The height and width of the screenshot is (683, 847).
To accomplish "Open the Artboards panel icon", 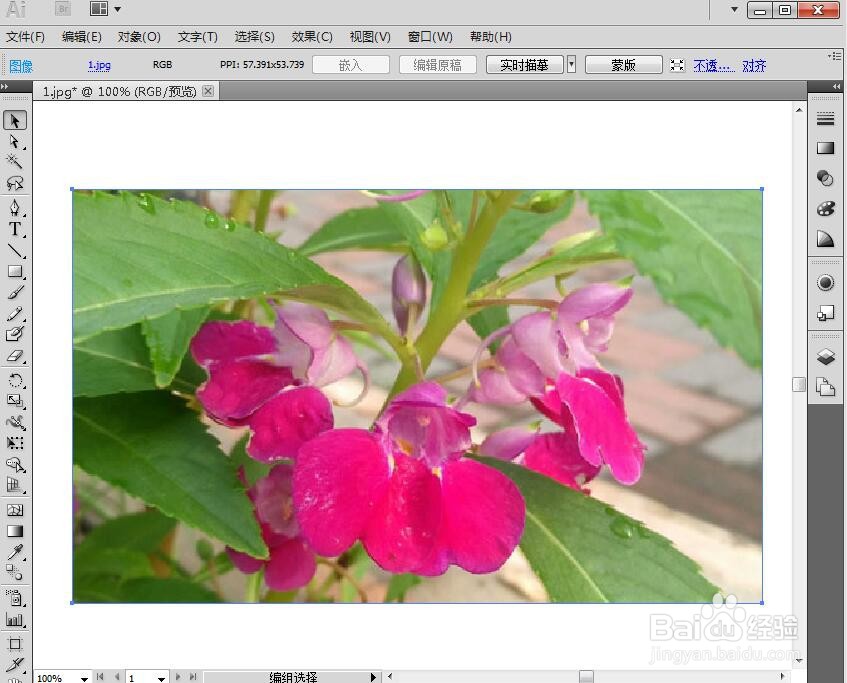I will 825,387.
